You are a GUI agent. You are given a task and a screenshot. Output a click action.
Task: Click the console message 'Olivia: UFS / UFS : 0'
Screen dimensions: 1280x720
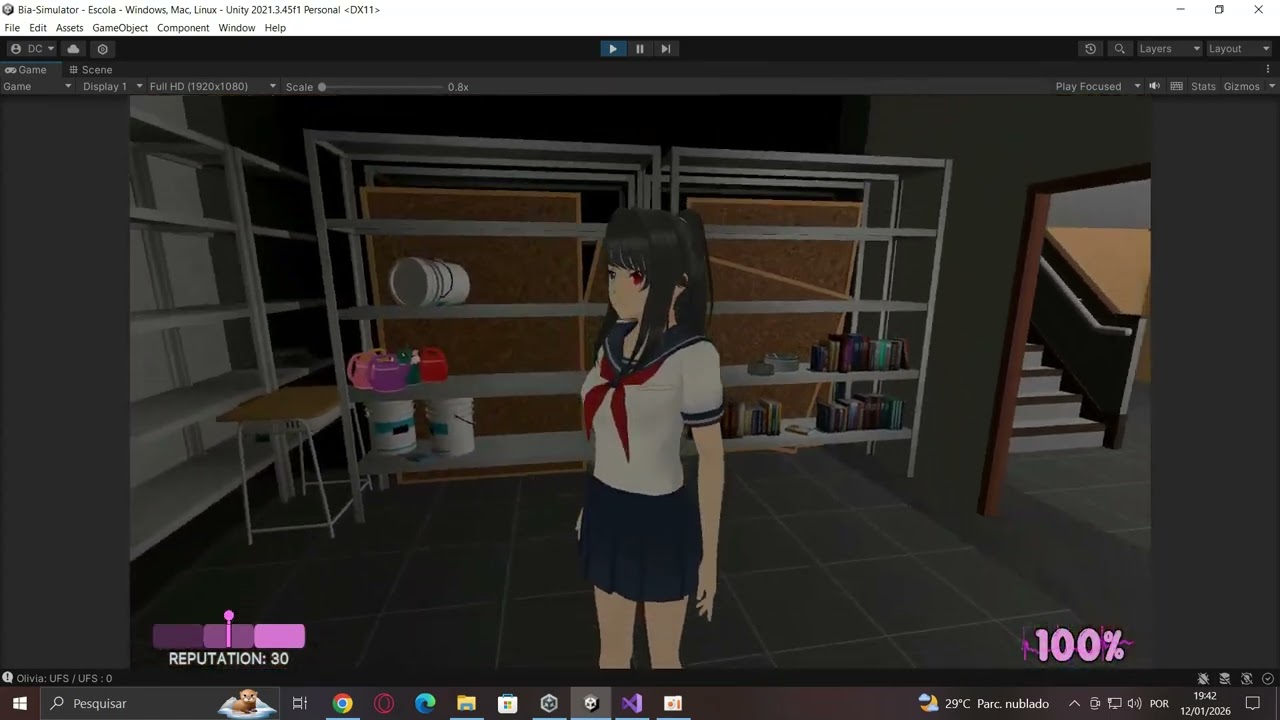[64, 678]
